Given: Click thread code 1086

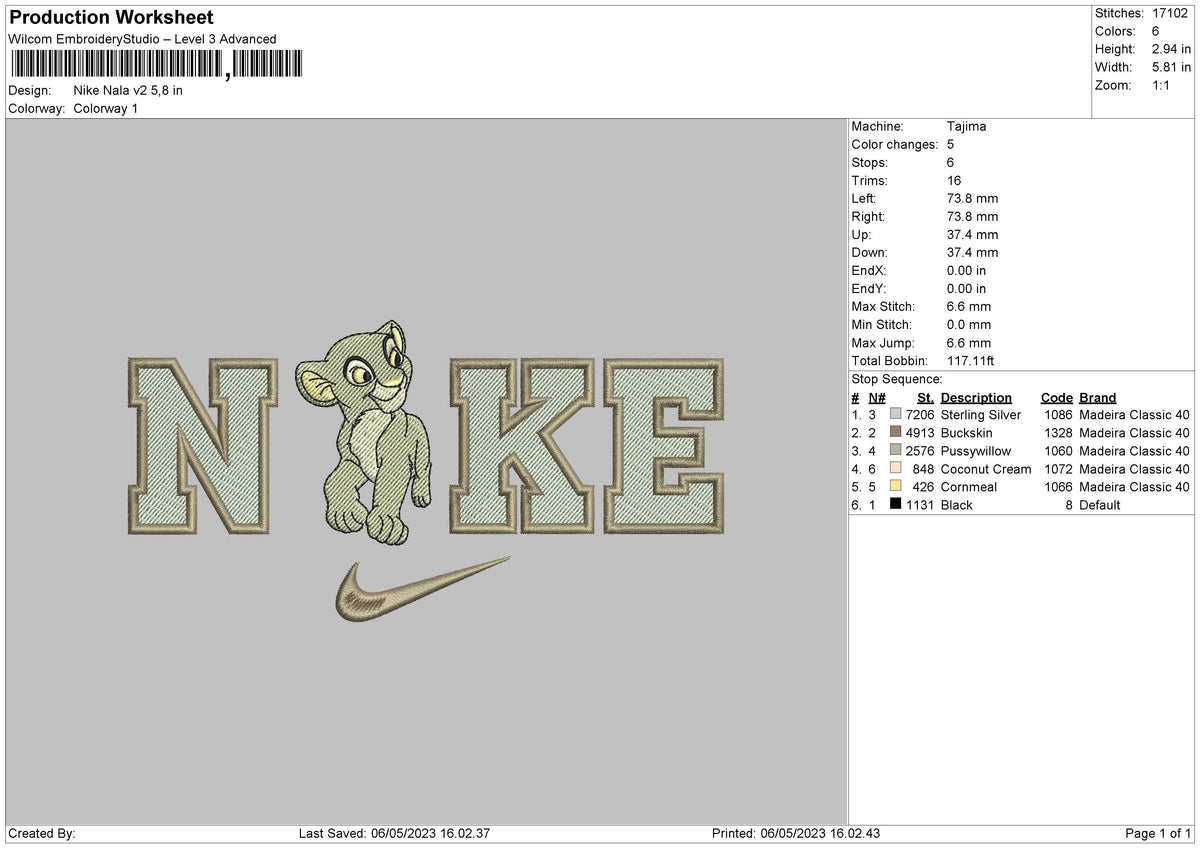Looking at the screenshot, I should pyautogui.click(x=1058, y=415).
